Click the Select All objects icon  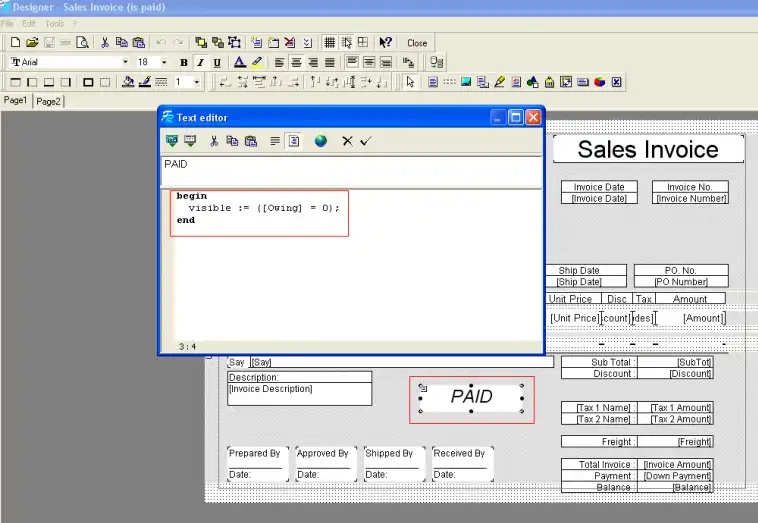[x=234, y=43]
